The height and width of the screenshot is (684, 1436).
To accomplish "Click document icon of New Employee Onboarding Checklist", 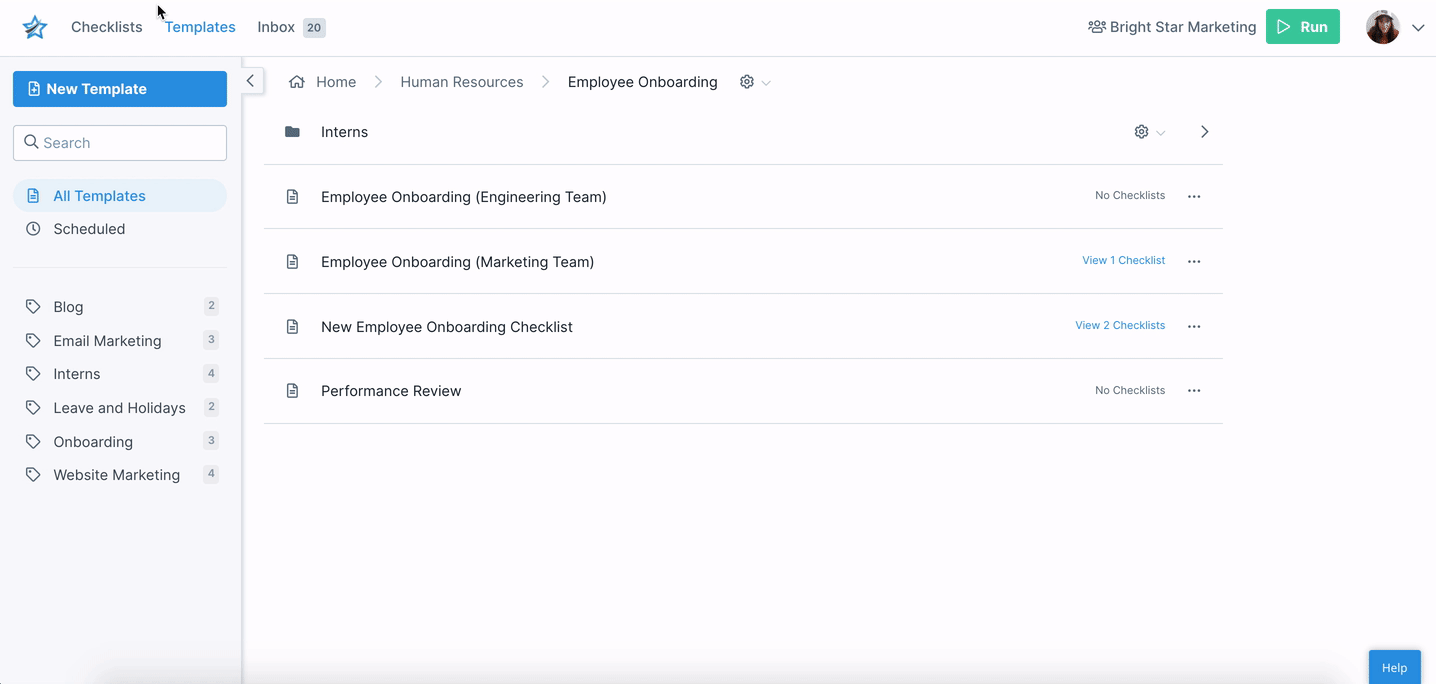I will [x=292, y=327].
